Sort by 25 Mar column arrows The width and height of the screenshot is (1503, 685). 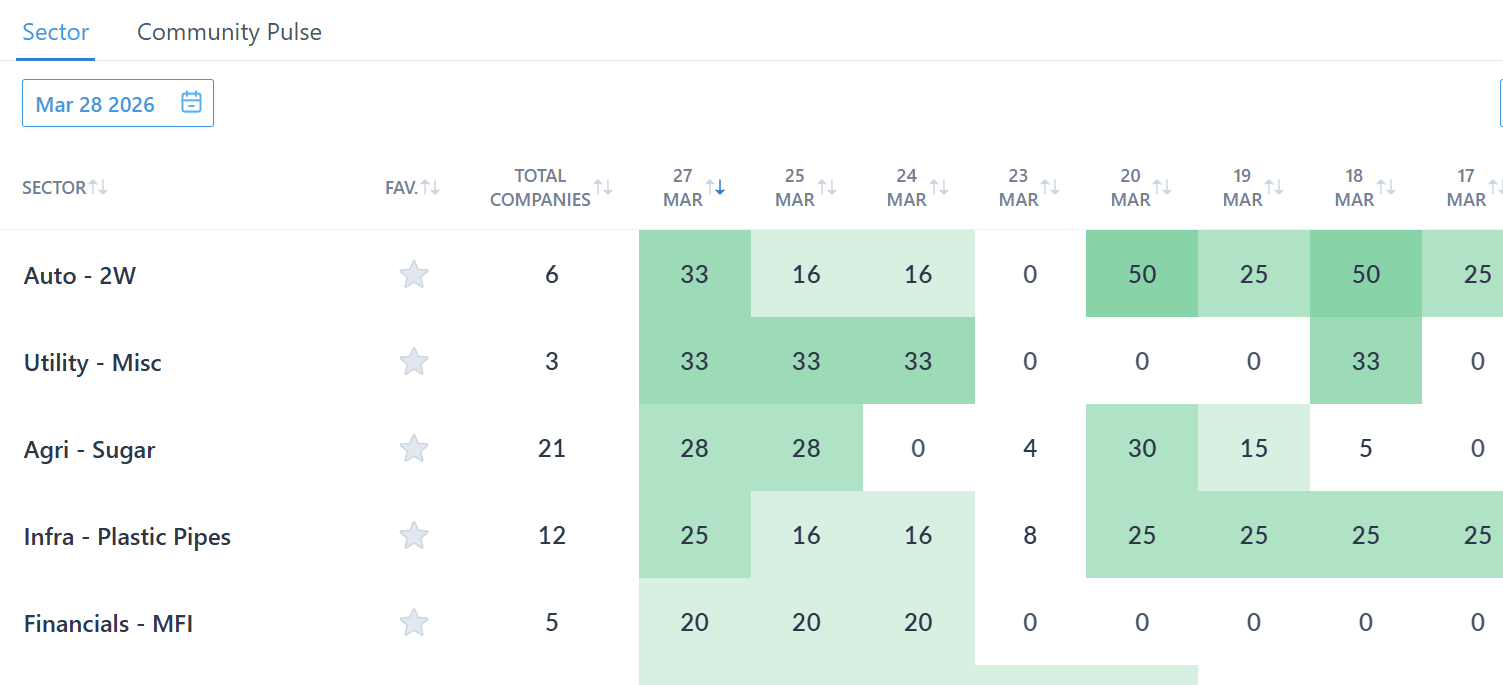[828, 187]
